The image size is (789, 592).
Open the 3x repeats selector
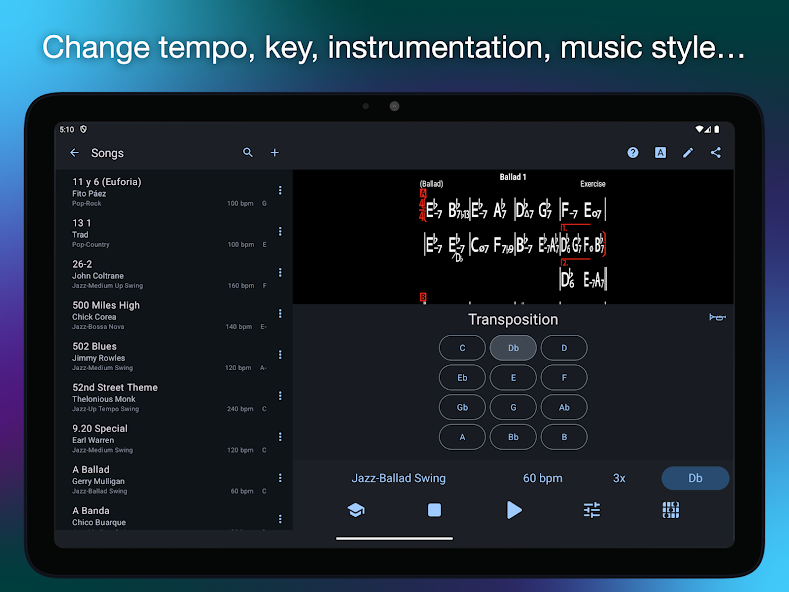tap(619, 478)
